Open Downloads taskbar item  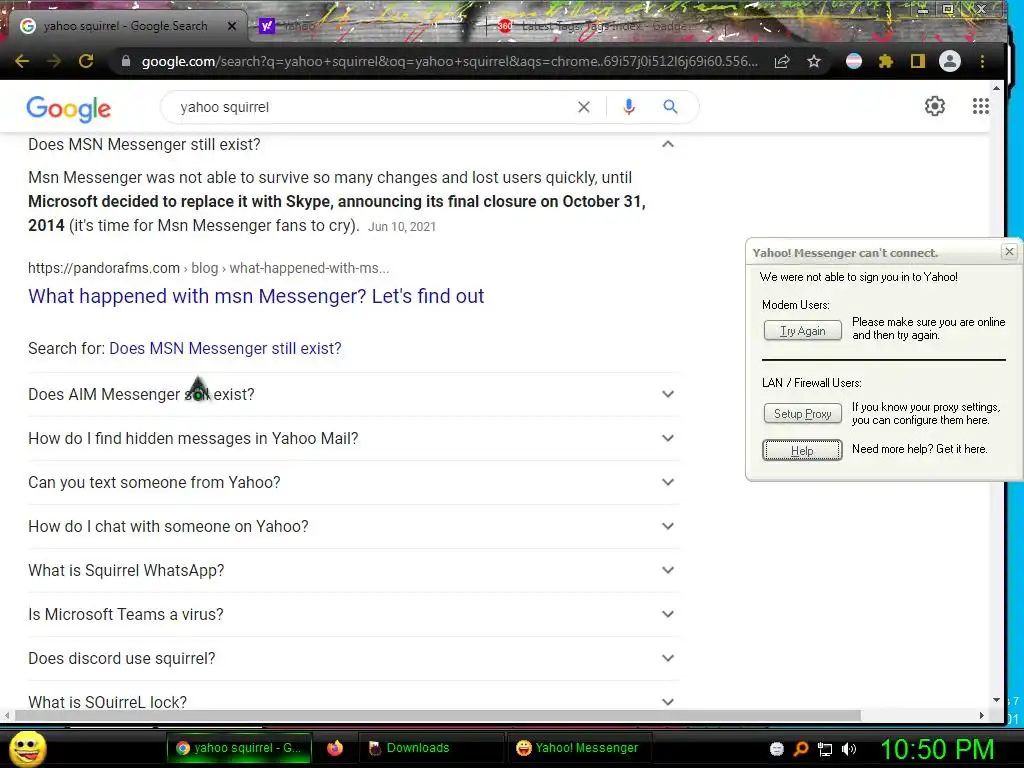coord(431,748)
